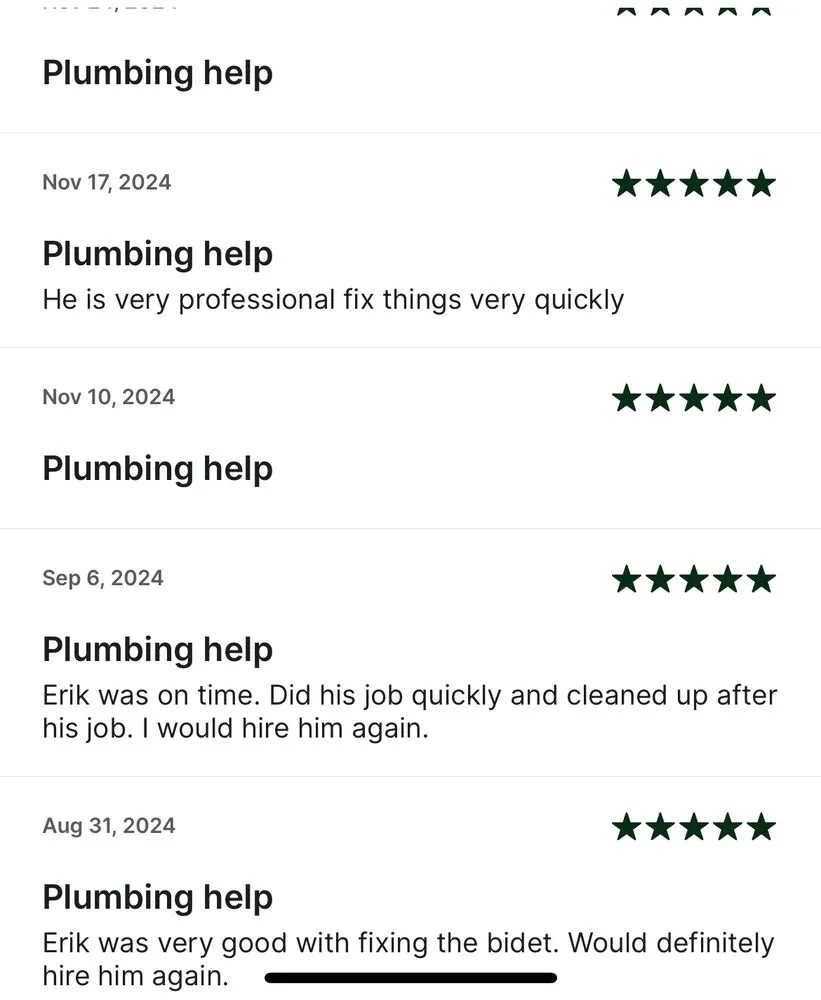Tap the Nov 10, 2024 date label
Viewport: 821px width, 1000px height.
[x=108, y=397]
